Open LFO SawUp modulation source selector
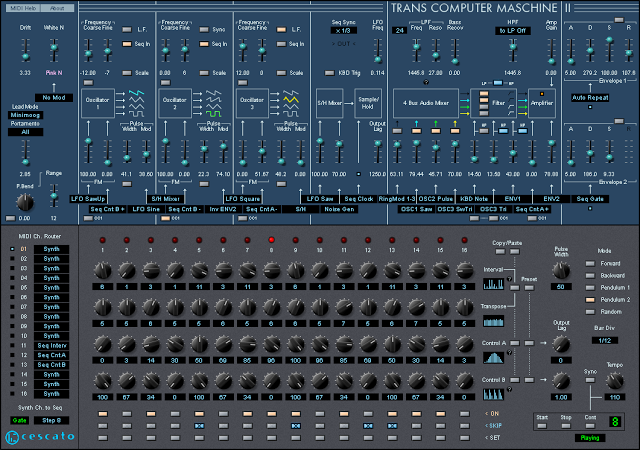 [88, 199]
